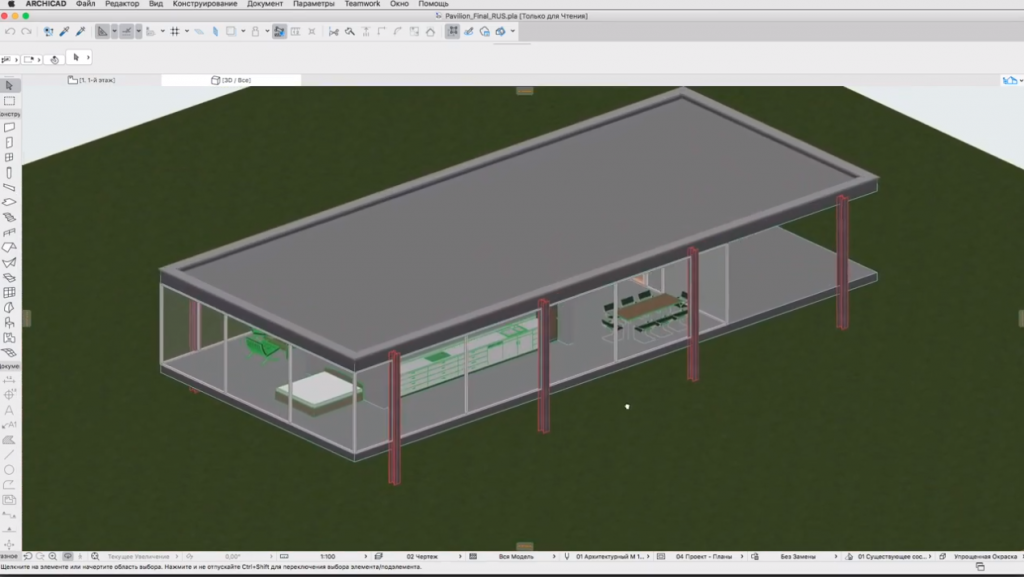The width and height of the screenshot is (1024, 577).
Task: Select the Morph tool
Action: 9,307
